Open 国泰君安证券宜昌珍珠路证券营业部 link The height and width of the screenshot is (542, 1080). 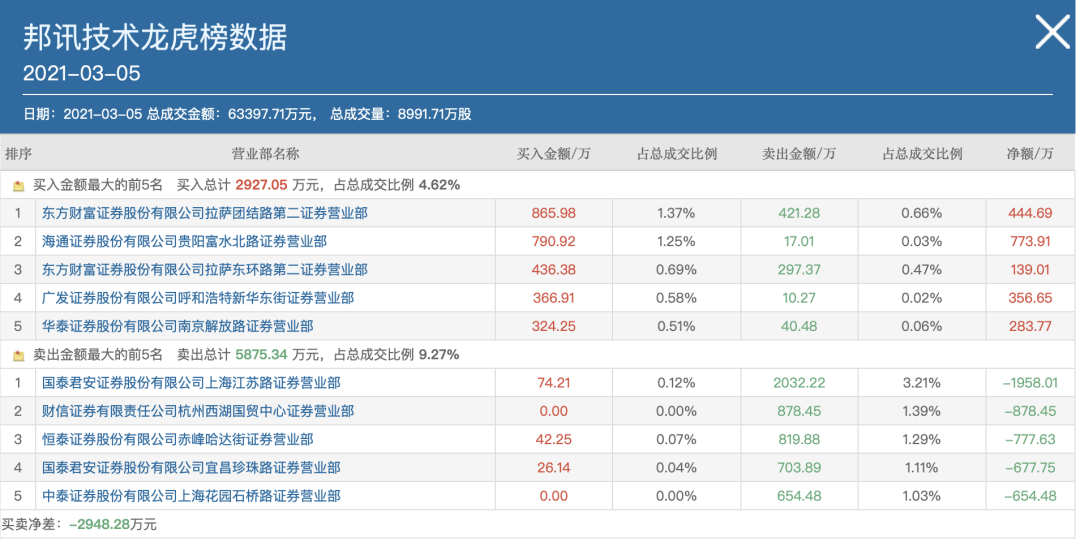click(191, 467)
